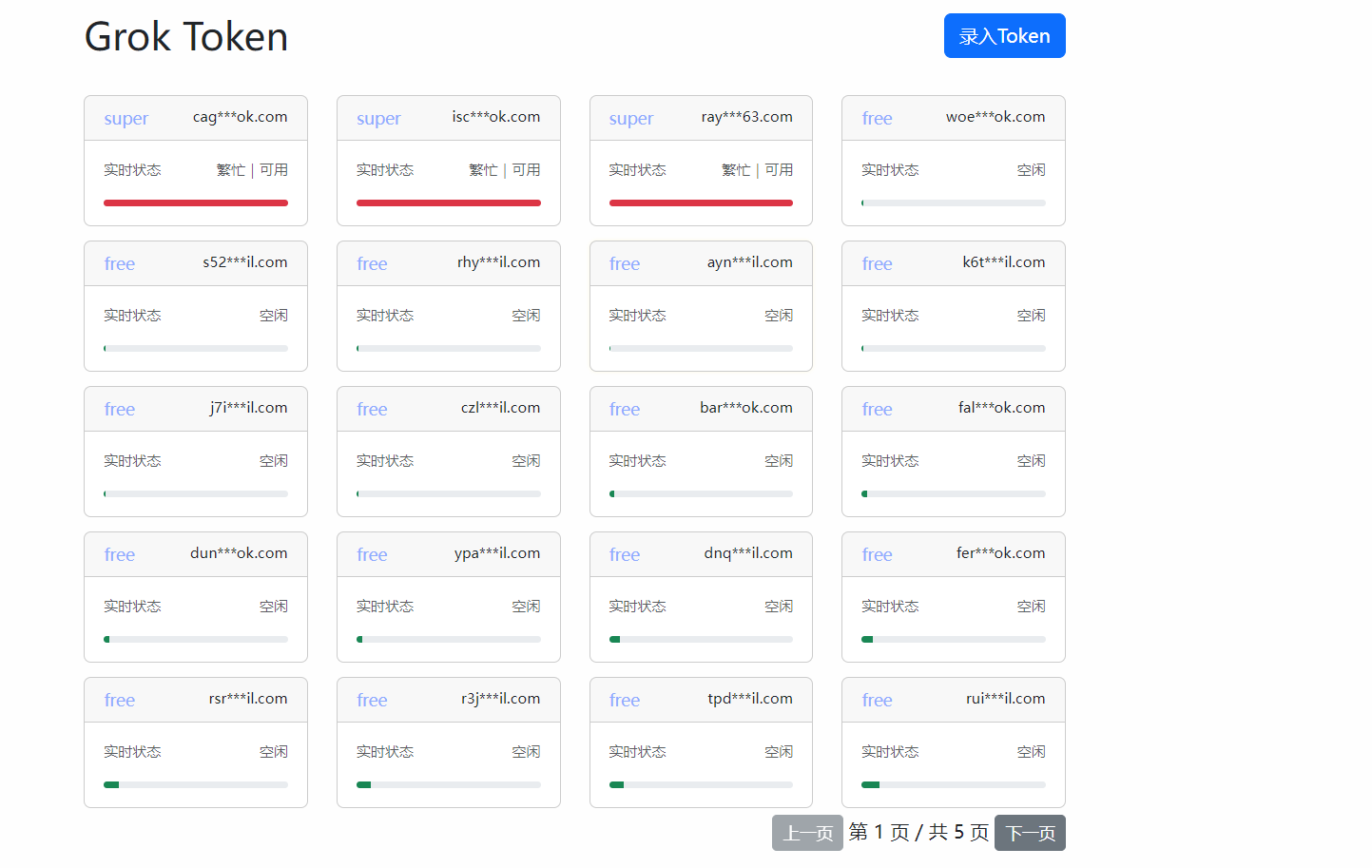The height and width of the screenshot is (868, 1372).
Task: Click 实时状态 label on rsr***il.com card
Action: (132, 752)
